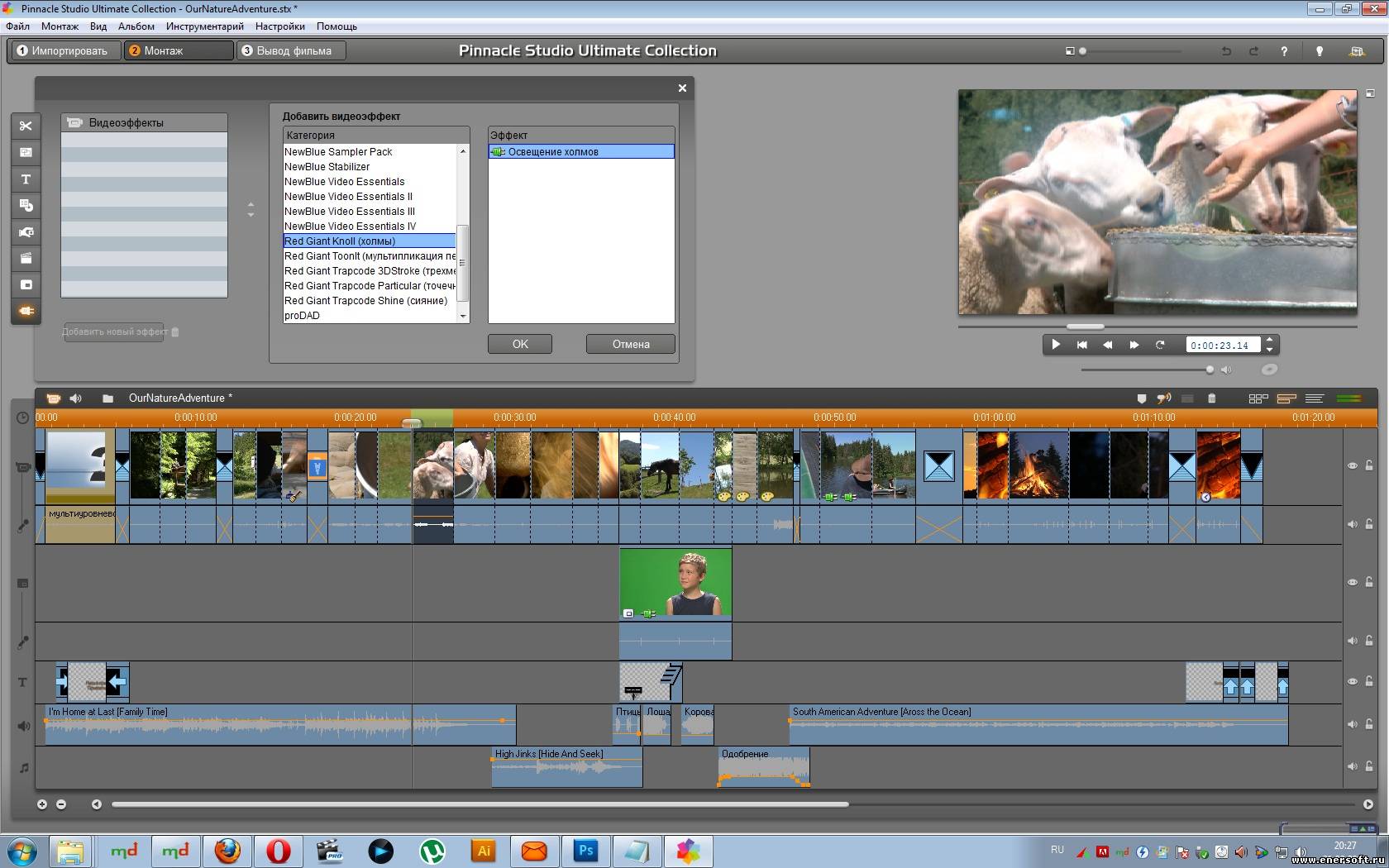Close the video effect dialog
Image resolution: width=1389 pixels, height=868 pixels.
click(682, 88)
